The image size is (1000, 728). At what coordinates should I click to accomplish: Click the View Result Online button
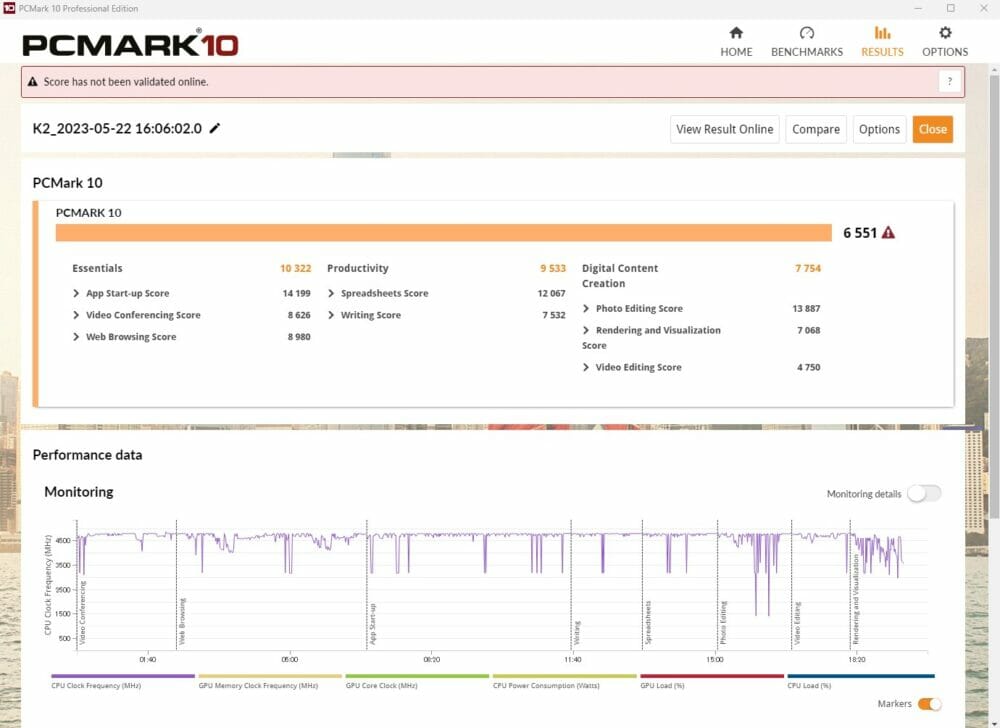point(724,129)
